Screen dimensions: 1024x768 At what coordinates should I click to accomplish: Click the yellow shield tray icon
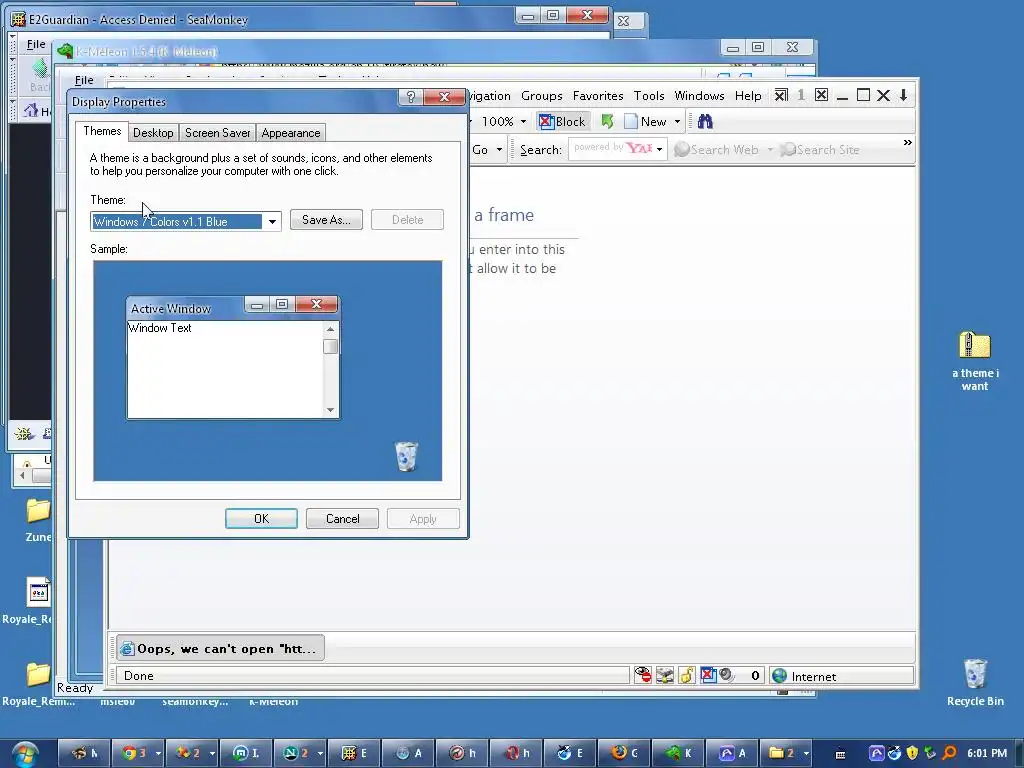point(912,753)
